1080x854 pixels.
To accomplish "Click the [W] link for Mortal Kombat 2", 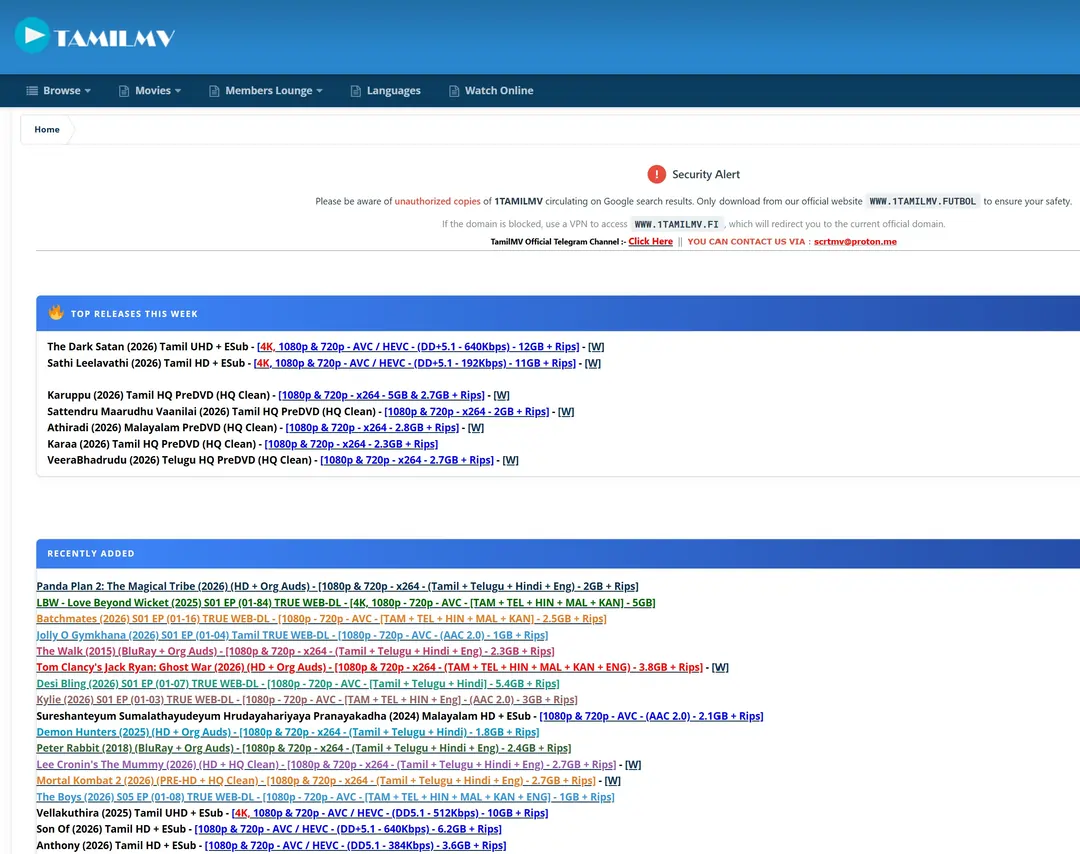I will click(x=612, y=780).
